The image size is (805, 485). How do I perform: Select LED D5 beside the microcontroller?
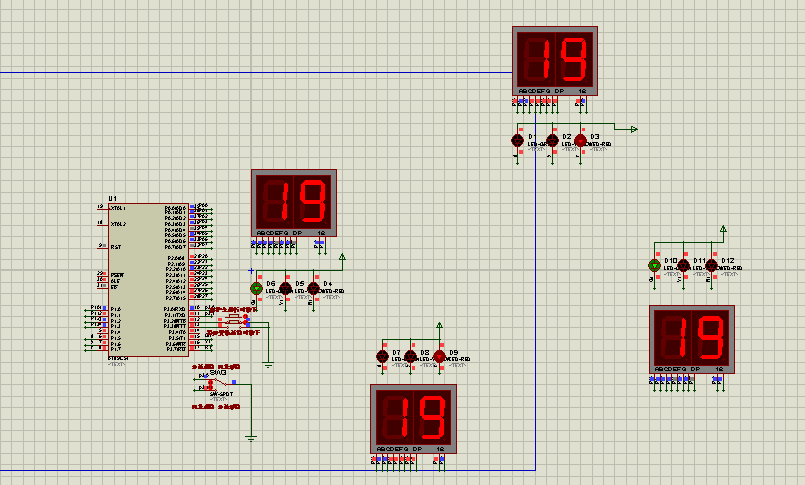pyautogui.click(x=285, y=288)
